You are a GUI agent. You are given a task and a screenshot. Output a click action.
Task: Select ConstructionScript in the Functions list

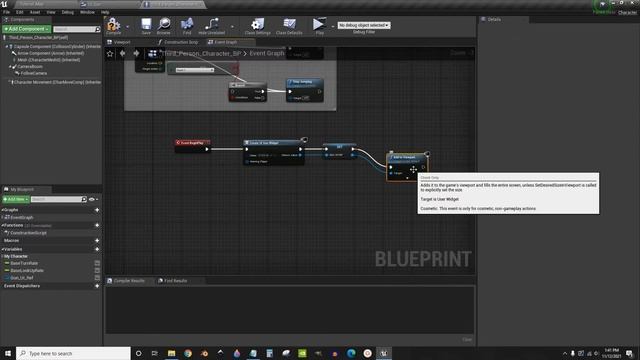(25, 233)
